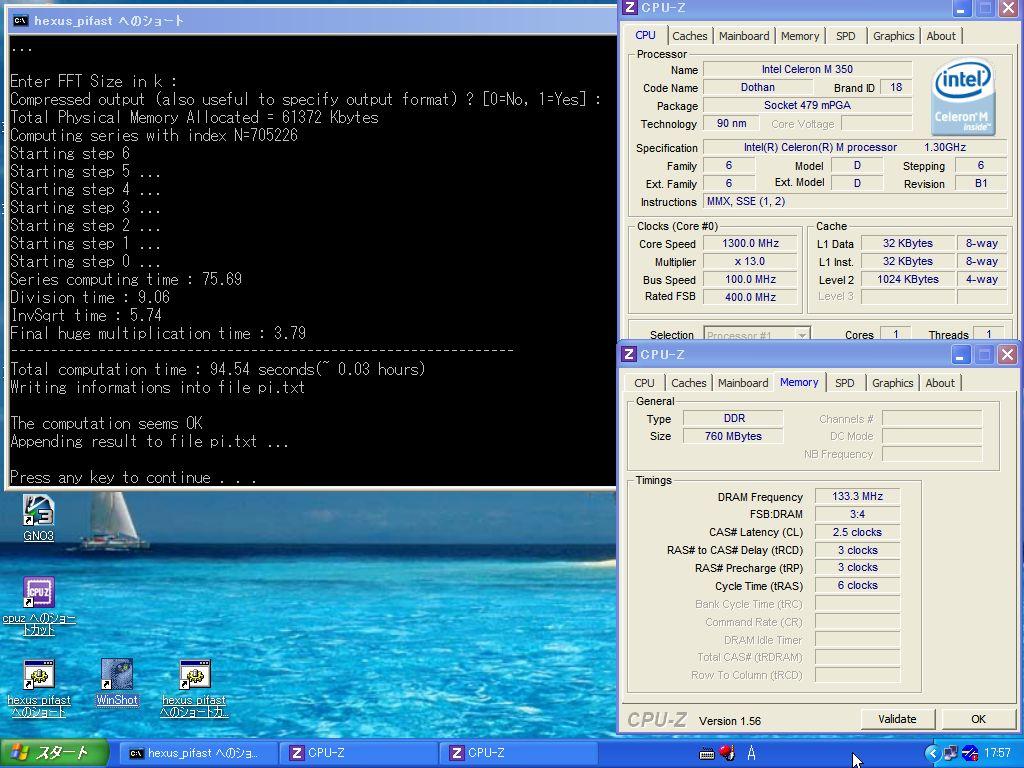Click the Code Name value Dothan
The height and width of the screenshot is (768, 1024).
[x=758, y=87]
